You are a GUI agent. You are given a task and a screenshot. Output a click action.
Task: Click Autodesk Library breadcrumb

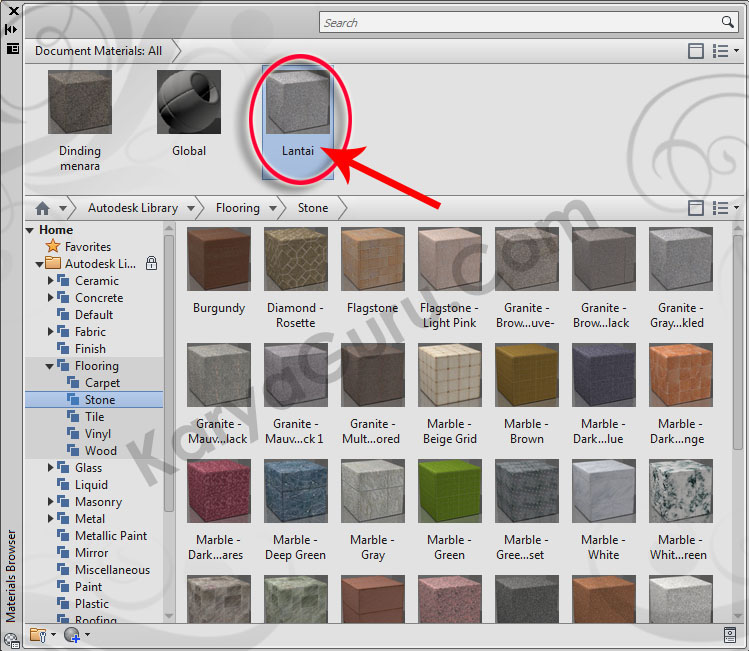pyautogui.click(x=132, y=208)
